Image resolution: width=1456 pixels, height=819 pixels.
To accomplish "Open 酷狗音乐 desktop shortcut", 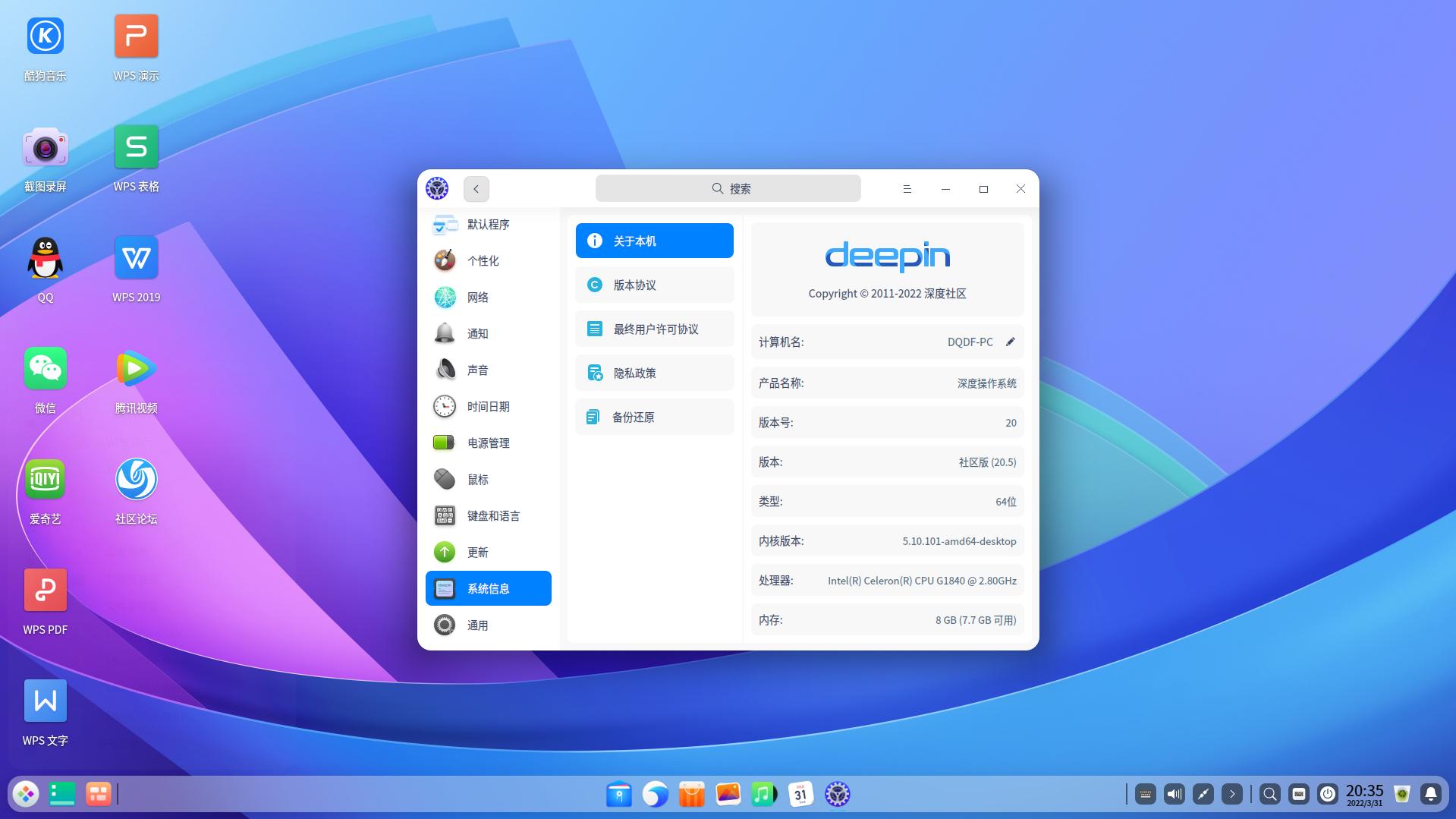I will click(x=46, y=48).
